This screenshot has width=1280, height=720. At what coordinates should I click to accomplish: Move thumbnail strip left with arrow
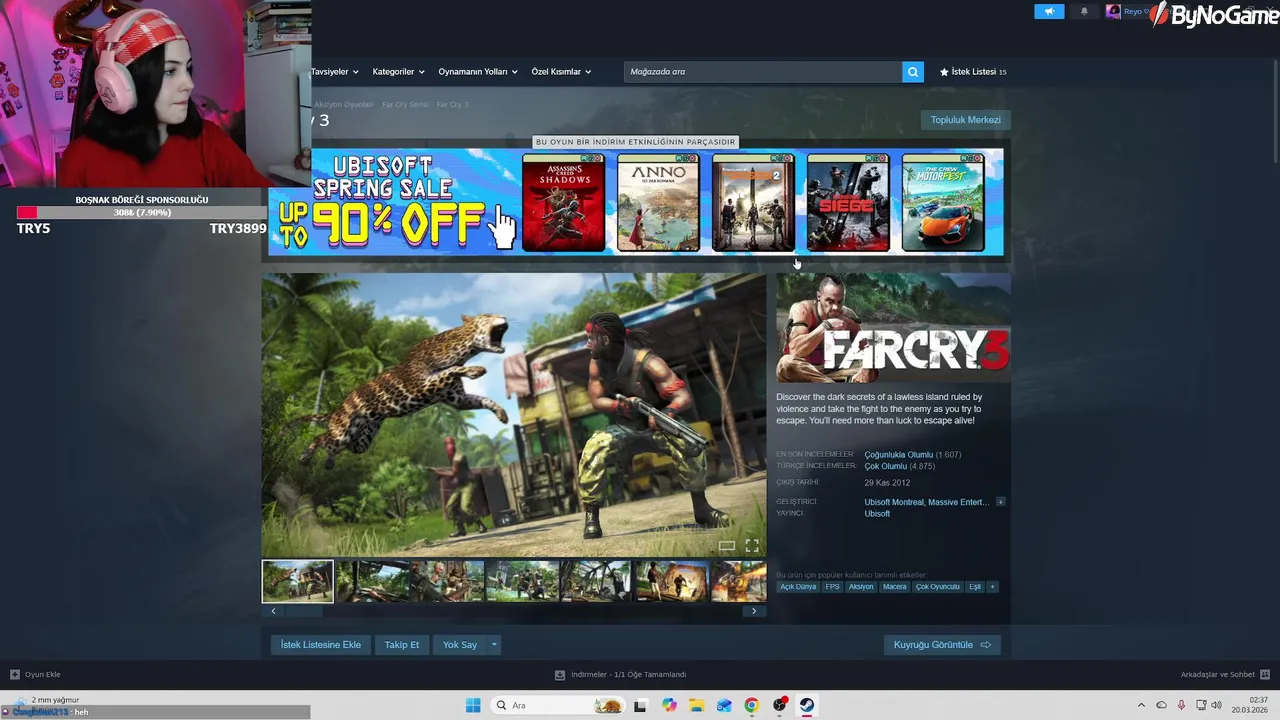click(273, 611)
